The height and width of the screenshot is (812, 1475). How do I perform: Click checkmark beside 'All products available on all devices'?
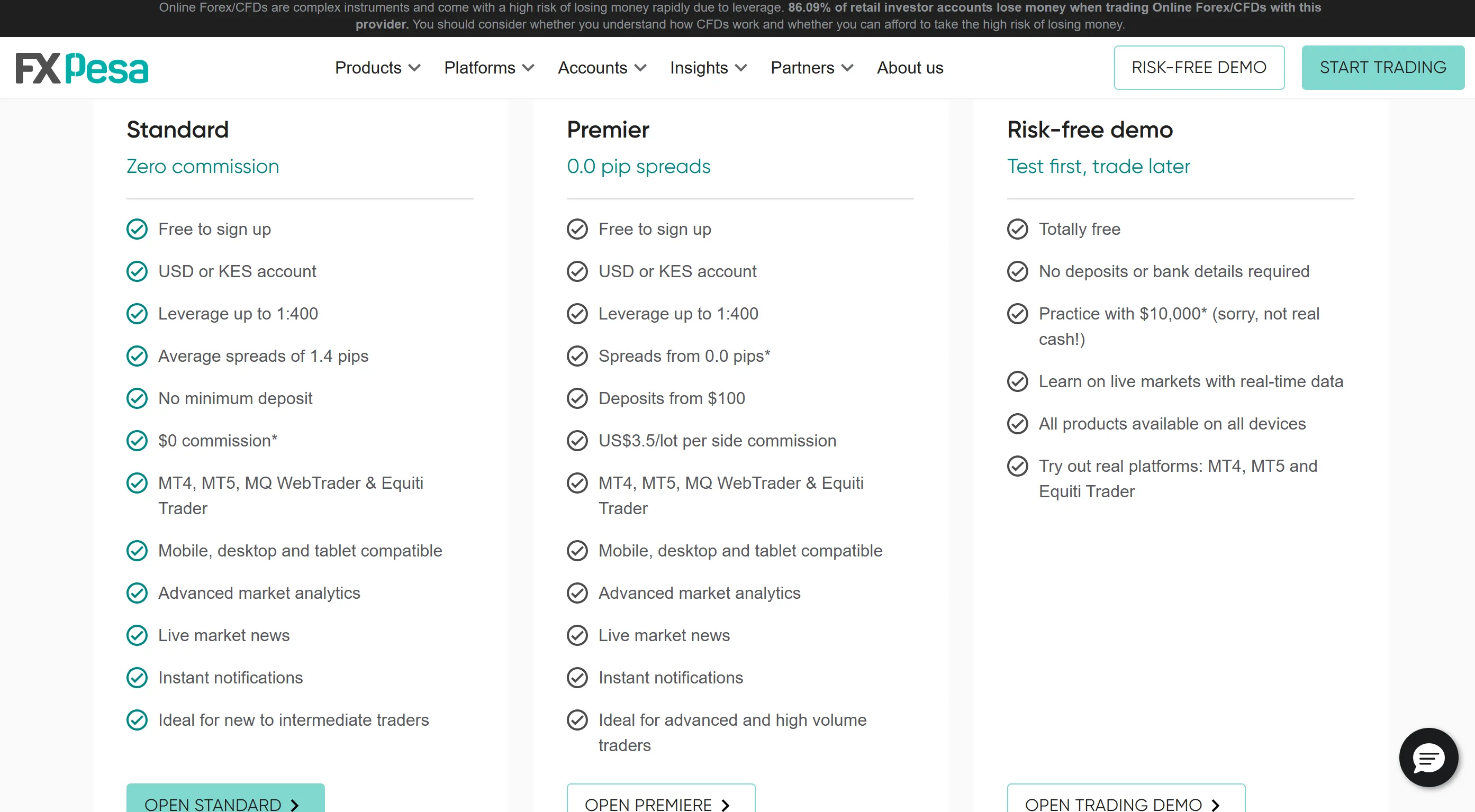1018,423
